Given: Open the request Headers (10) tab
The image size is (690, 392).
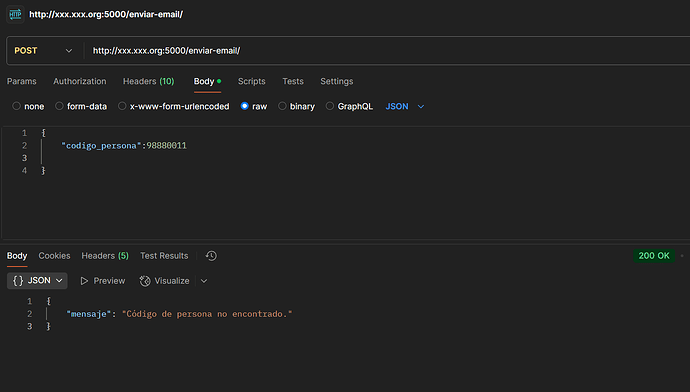Looking at the screenshot, I should pyautogui.click(x=149, y=81).
